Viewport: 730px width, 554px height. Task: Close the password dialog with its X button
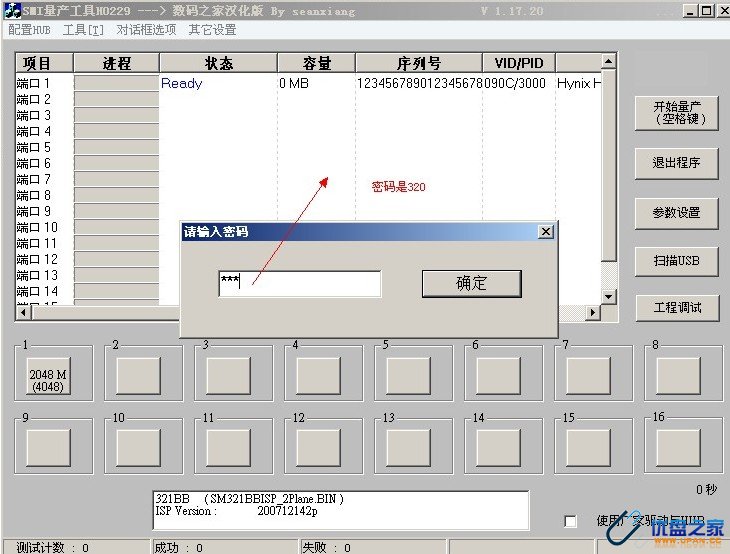pos(545,232)
